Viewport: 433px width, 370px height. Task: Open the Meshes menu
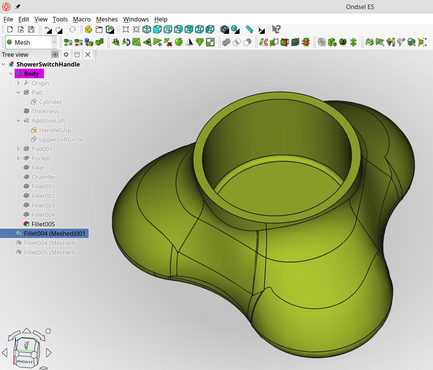point(107,19)
